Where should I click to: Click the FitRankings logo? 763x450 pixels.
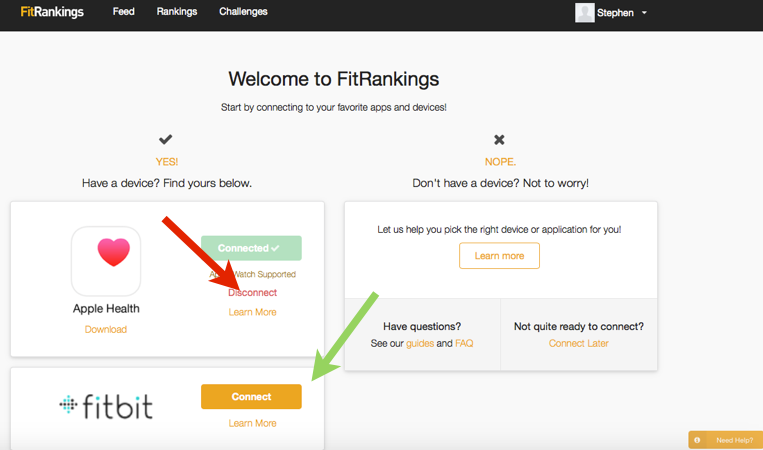click(52, 12)
